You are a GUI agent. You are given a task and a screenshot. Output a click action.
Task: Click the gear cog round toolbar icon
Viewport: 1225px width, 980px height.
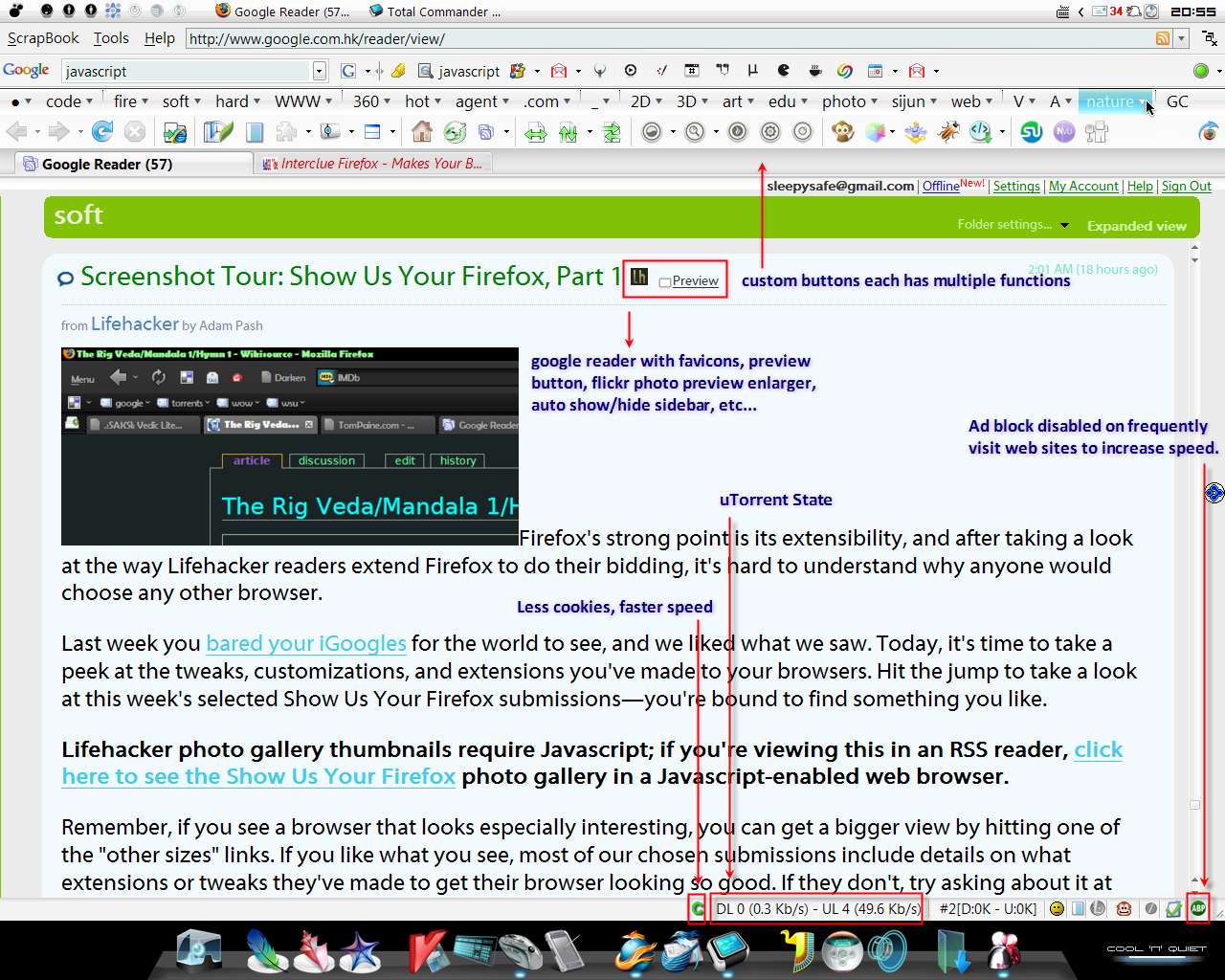tap(770, 132)
